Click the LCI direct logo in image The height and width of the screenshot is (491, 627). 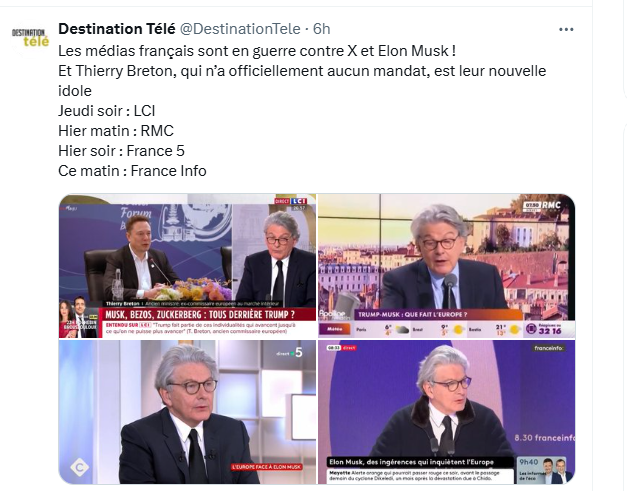[x=291, y=201]
